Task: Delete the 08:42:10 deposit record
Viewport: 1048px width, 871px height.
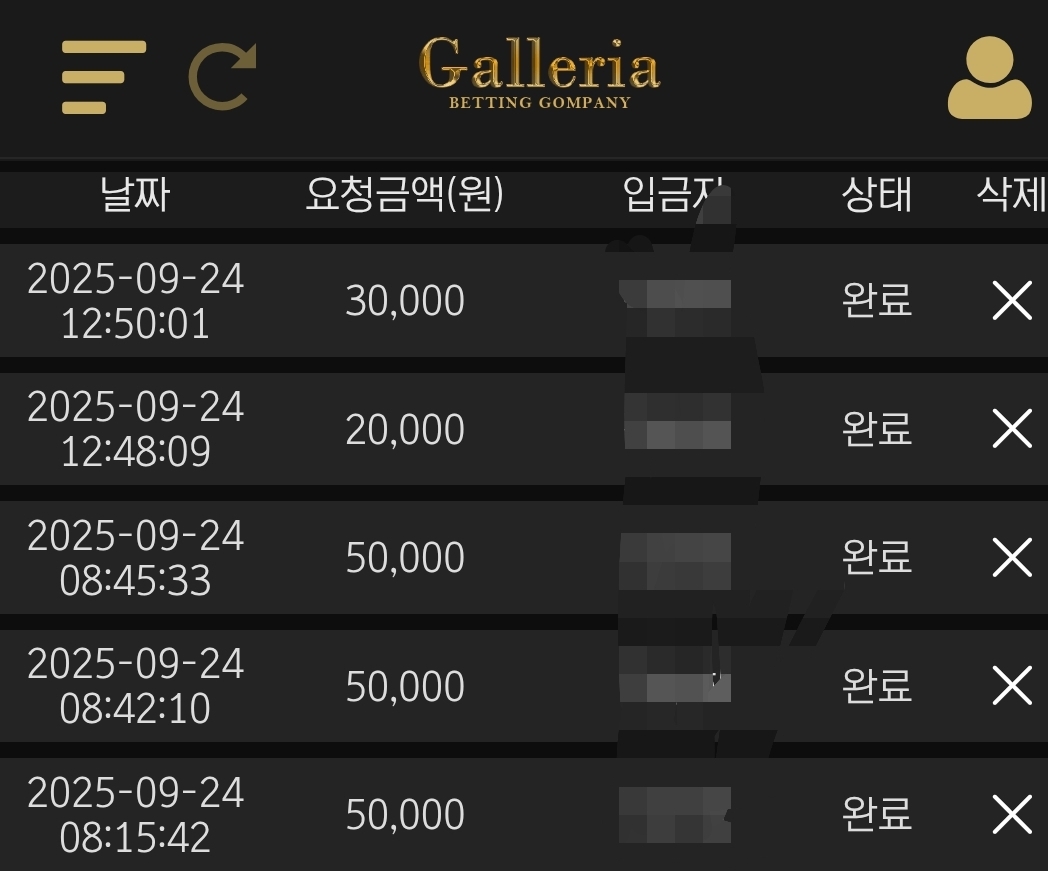Action: click(x=1013, y=685)
